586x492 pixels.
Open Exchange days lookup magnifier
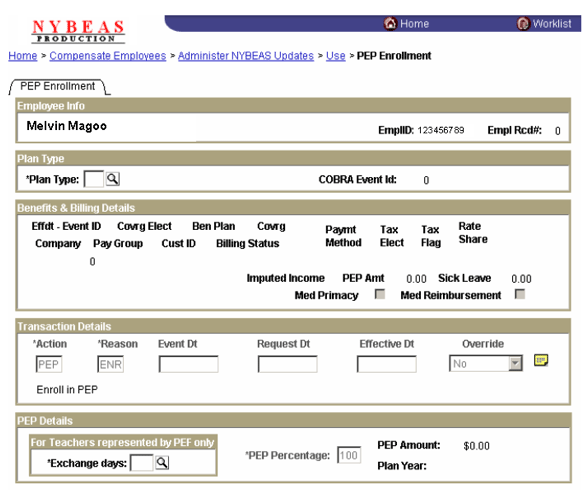[162, 462]
